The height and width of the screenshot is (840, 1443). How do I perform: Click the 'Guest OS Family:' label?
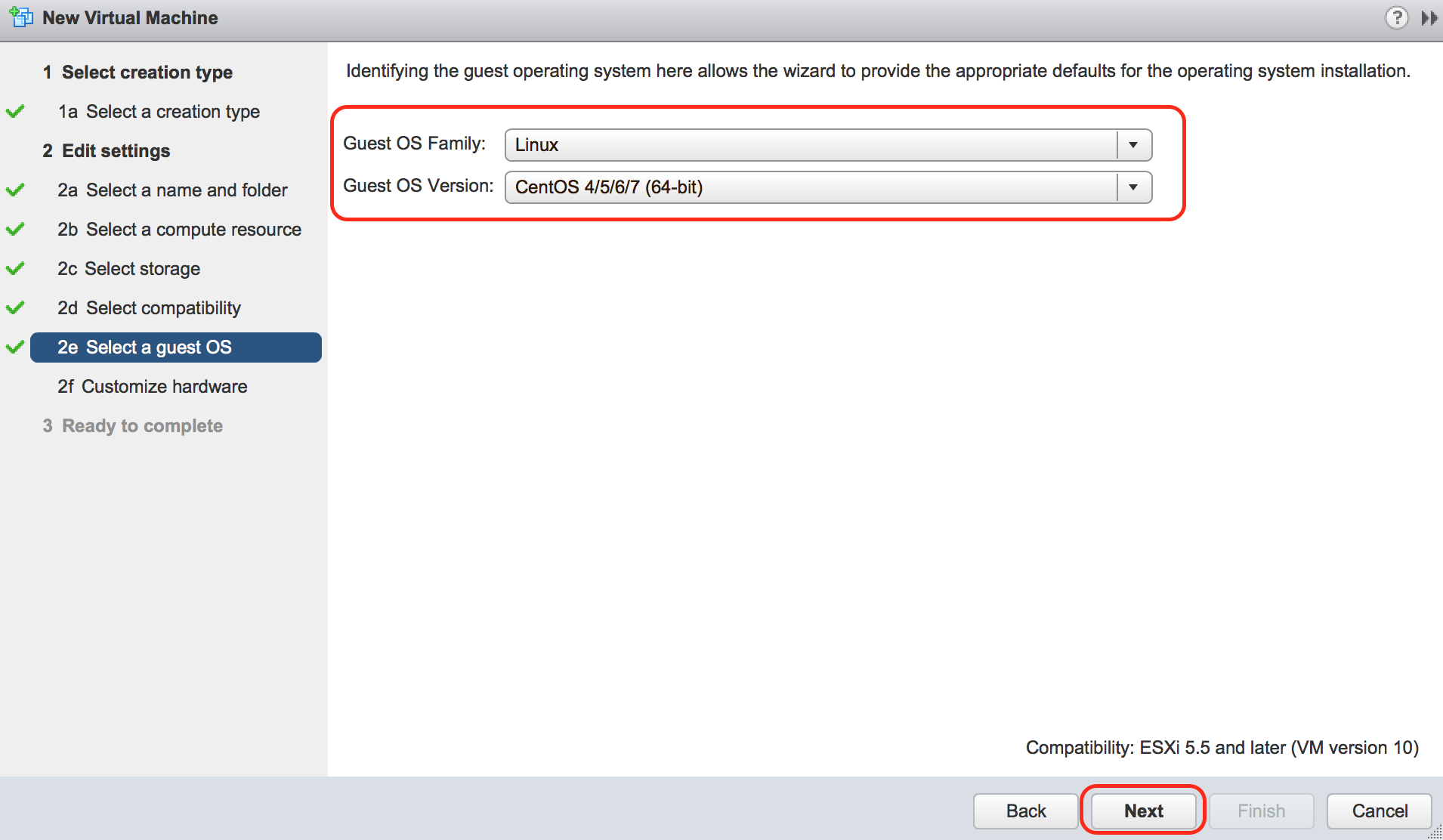click(414, 144)
